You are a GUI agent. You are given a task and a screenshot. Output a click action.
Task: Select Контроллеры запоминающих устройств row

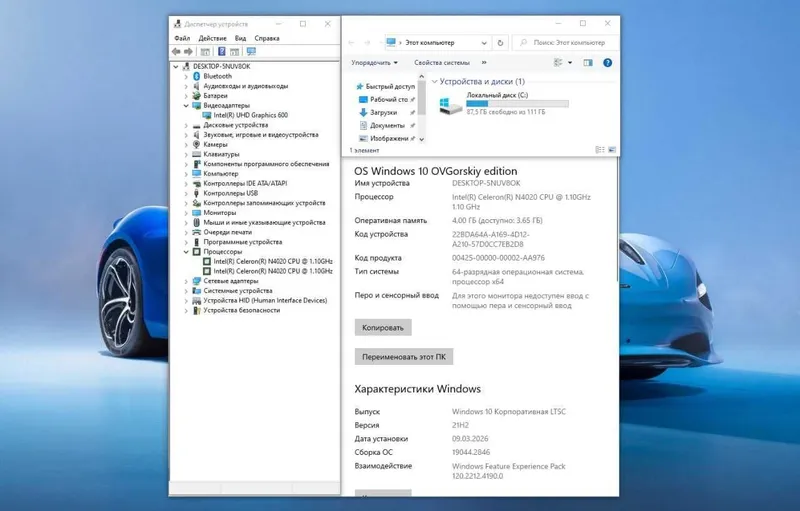point(259,203)
